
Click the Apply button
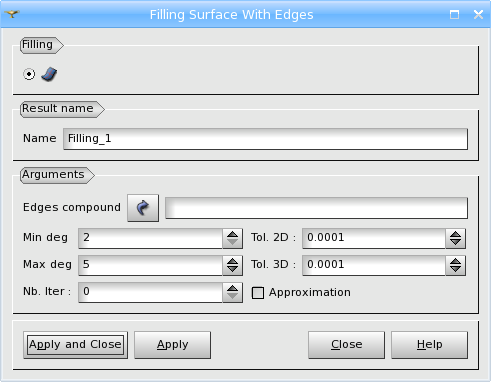pos(172,345)
